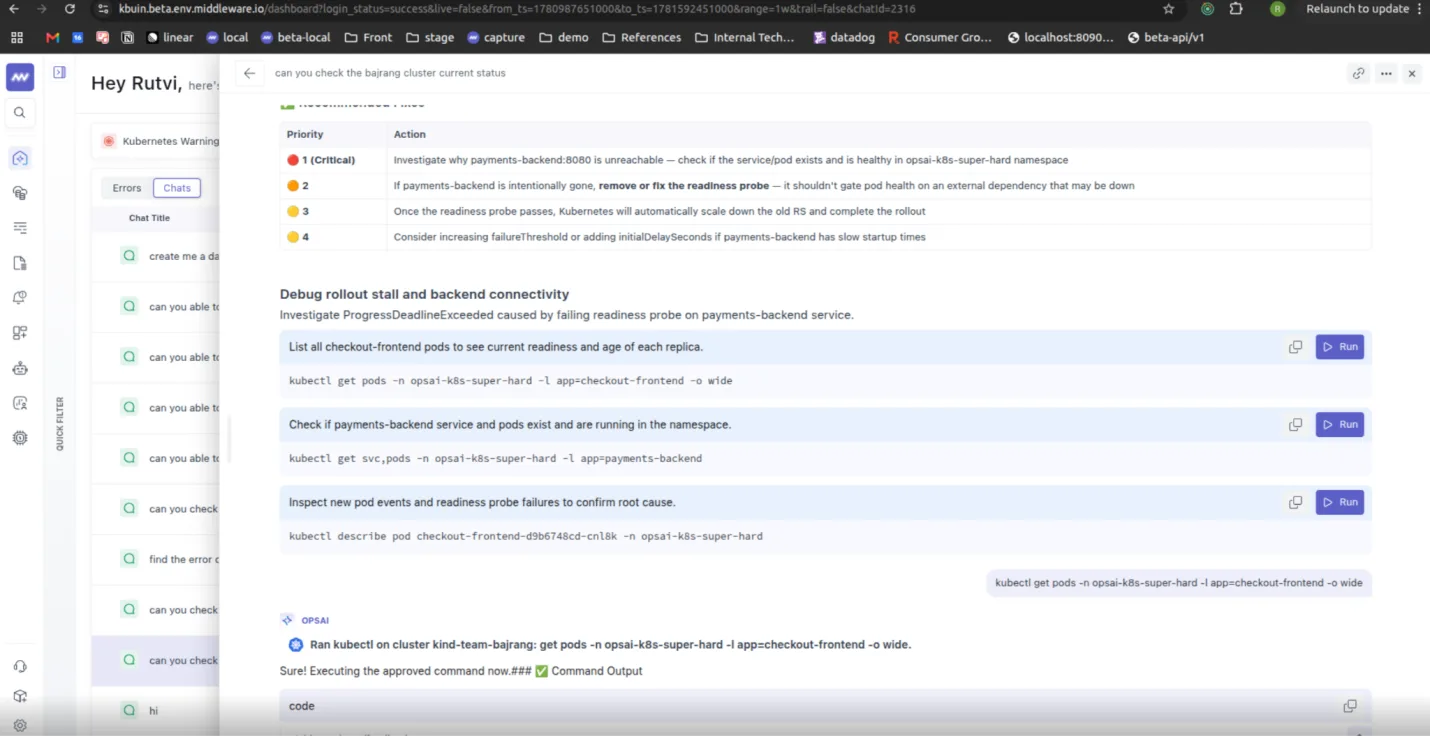Image resolution: width=1430 pixels, height=736 pixels.
Task: Go back using the chat panel arrow
Action: pos(250,73)
